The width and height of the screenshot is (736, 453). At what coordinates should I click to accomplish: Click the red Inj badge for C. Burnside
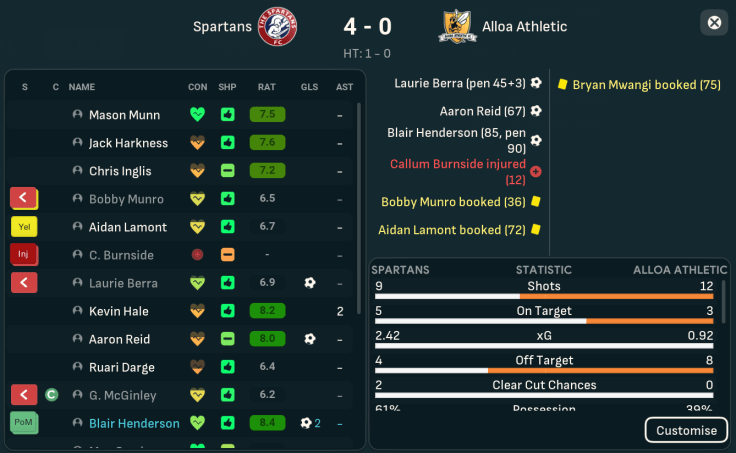tap(24, 255)
